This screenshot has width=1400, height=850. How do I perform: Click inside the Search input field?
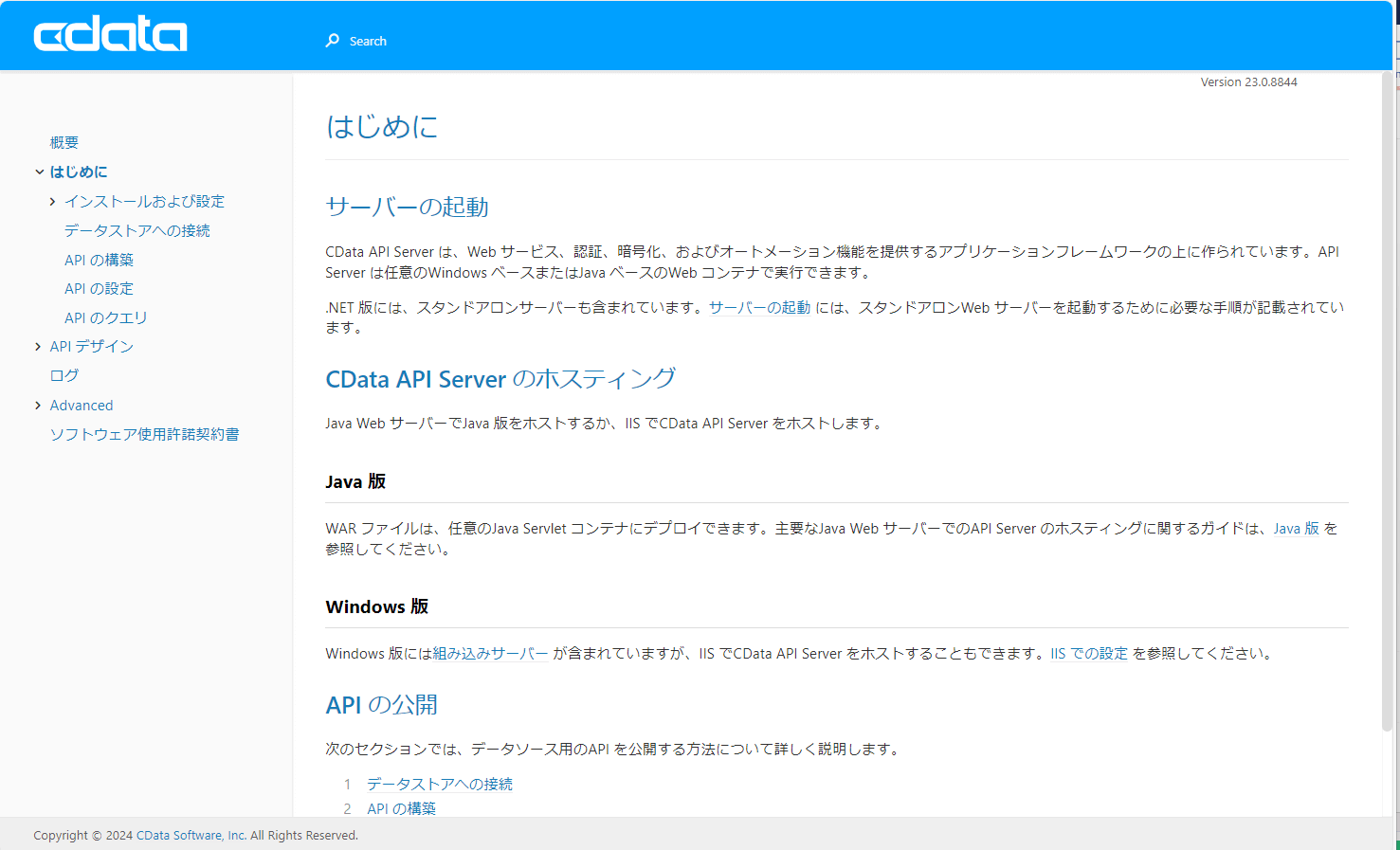427,41
